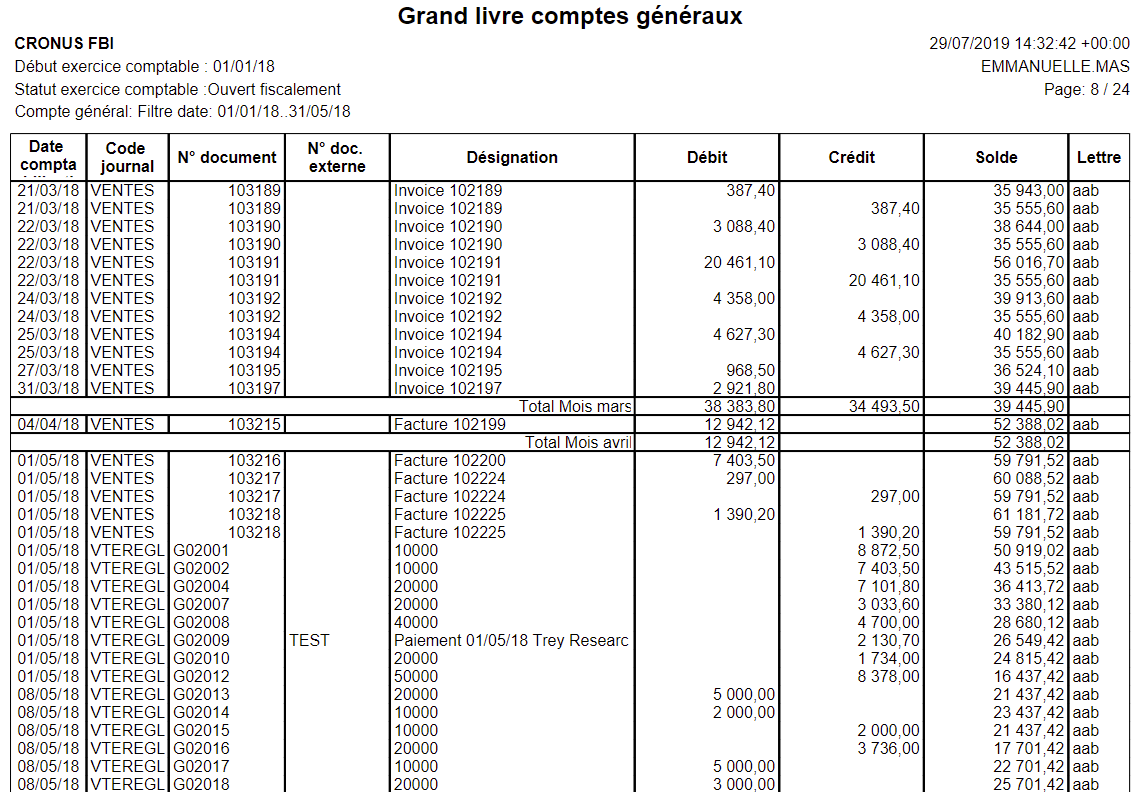Select the Crédit column header
Viewport: 1136px width, 792px height.
851,157
